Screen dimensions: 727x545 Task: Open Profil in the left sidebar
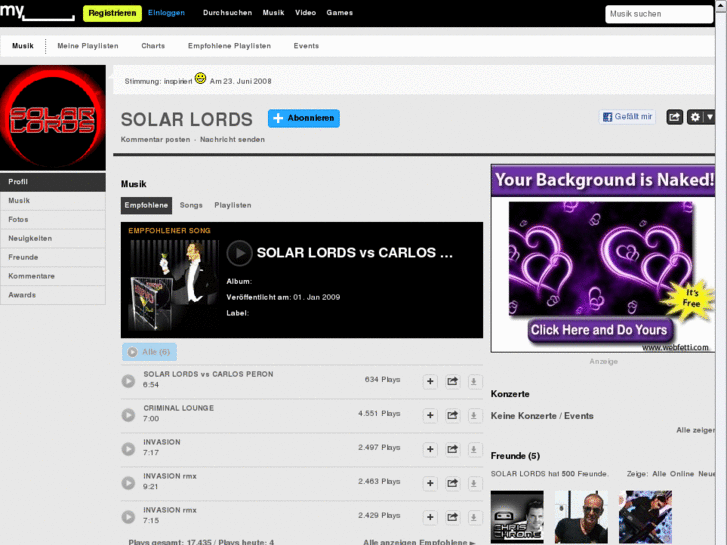point(53,182)
